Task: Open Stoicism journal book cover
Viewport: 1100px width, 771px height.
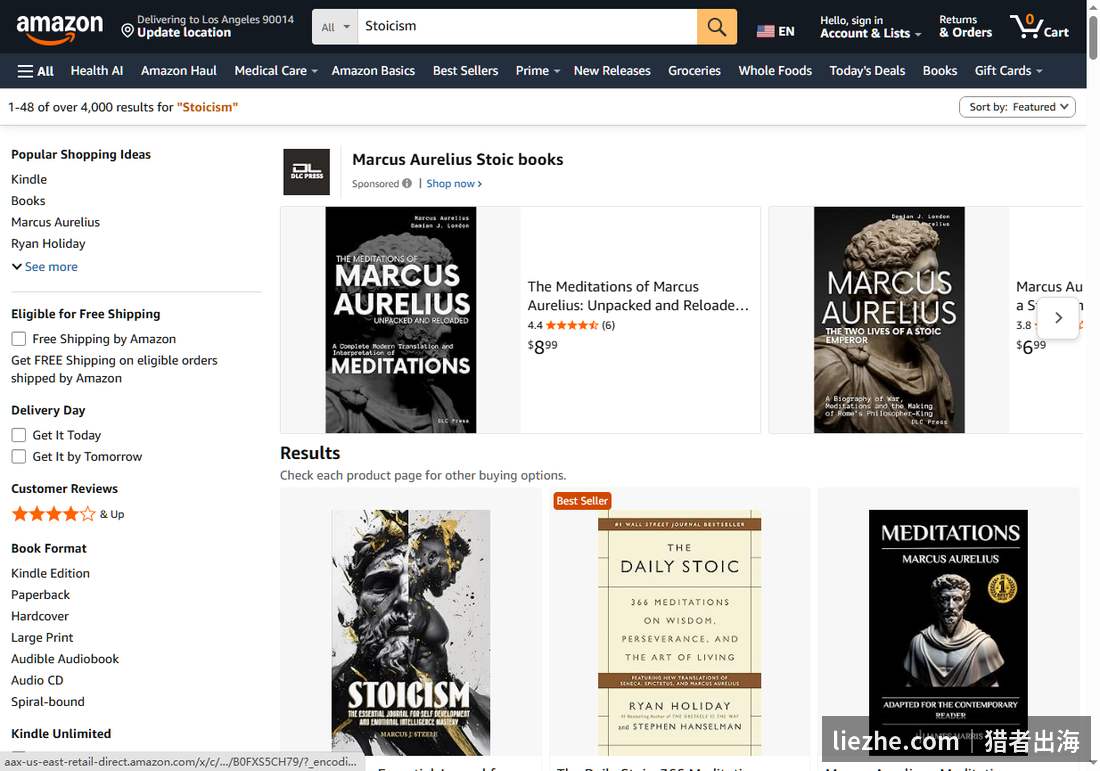Action: click(x=410, y=632)
